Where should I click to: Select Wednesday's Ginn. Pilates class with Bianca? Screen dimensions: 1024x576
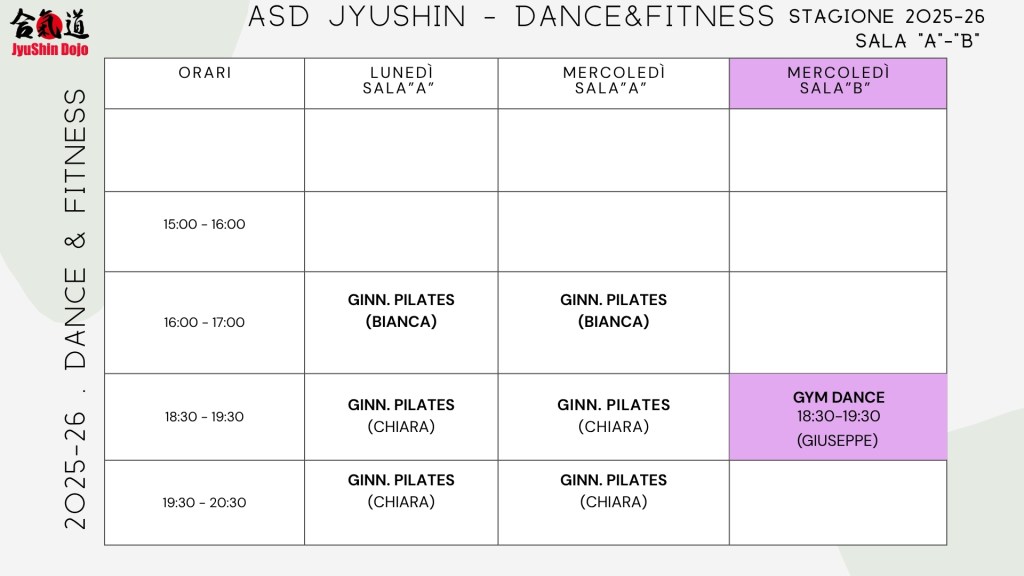click(x=613, y=311)
